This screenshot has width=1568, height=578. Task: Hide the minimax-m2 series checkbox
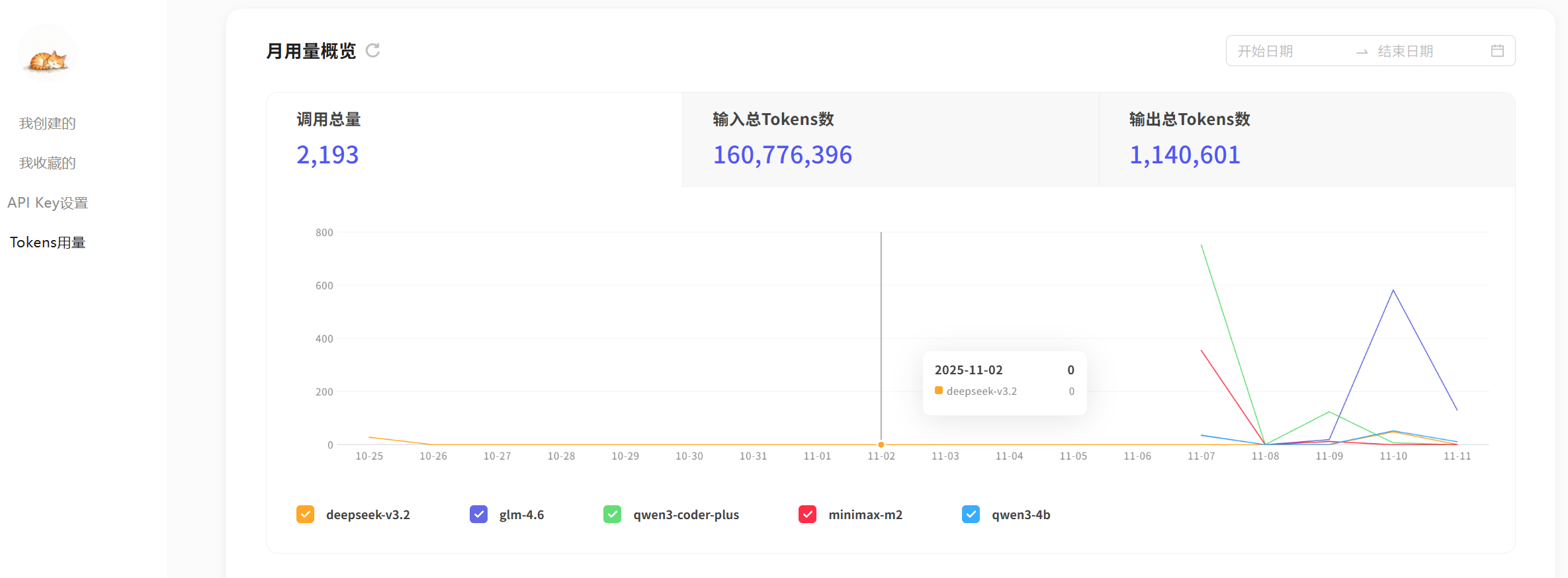click(807, 515)
